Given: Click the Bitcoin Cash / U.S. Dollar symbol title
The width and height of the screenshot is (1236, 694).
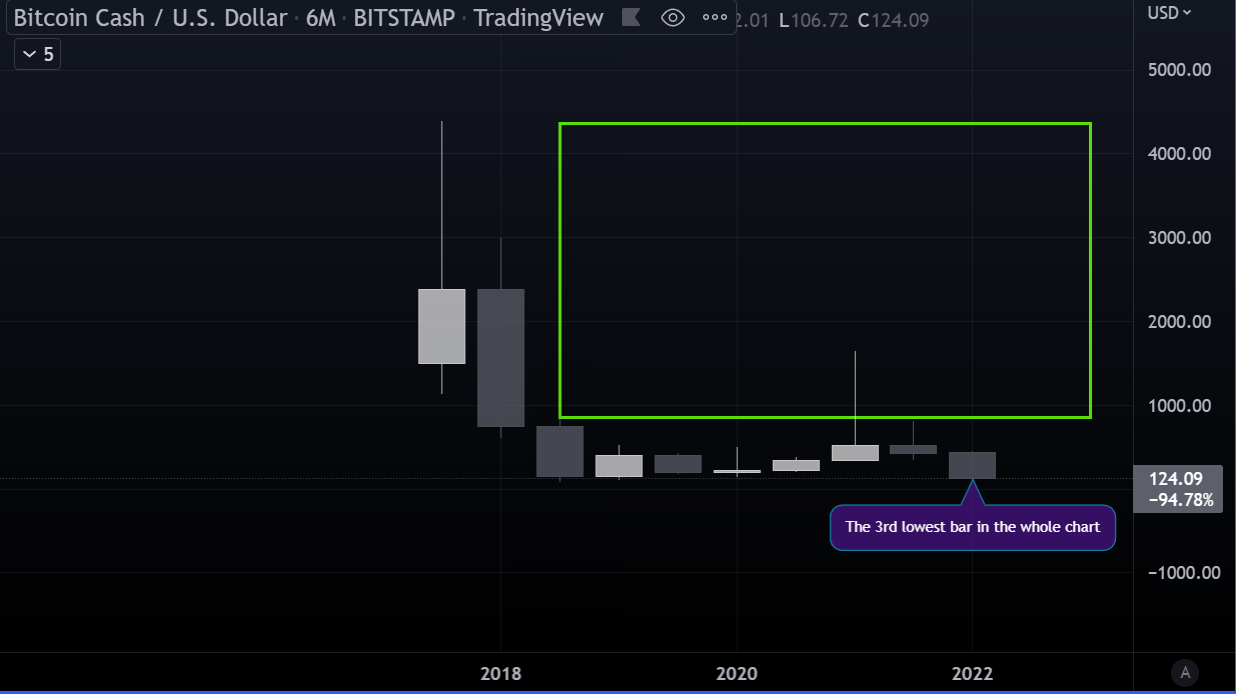Looking at the screenshot, I should [x=150, y=18].
